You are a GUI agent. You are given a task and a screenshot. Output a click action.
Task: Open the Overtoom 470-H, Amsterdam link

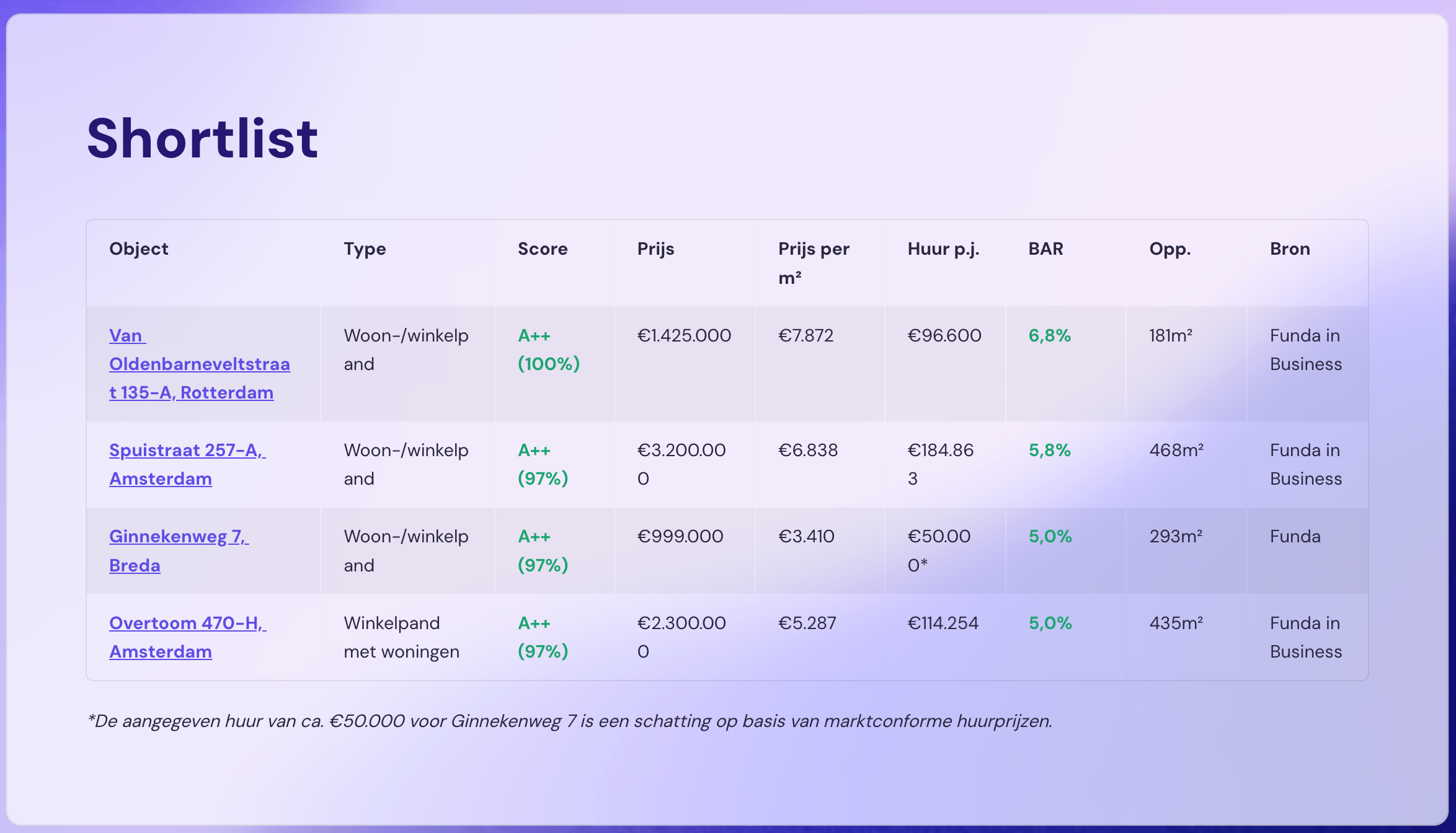(187, 624)
